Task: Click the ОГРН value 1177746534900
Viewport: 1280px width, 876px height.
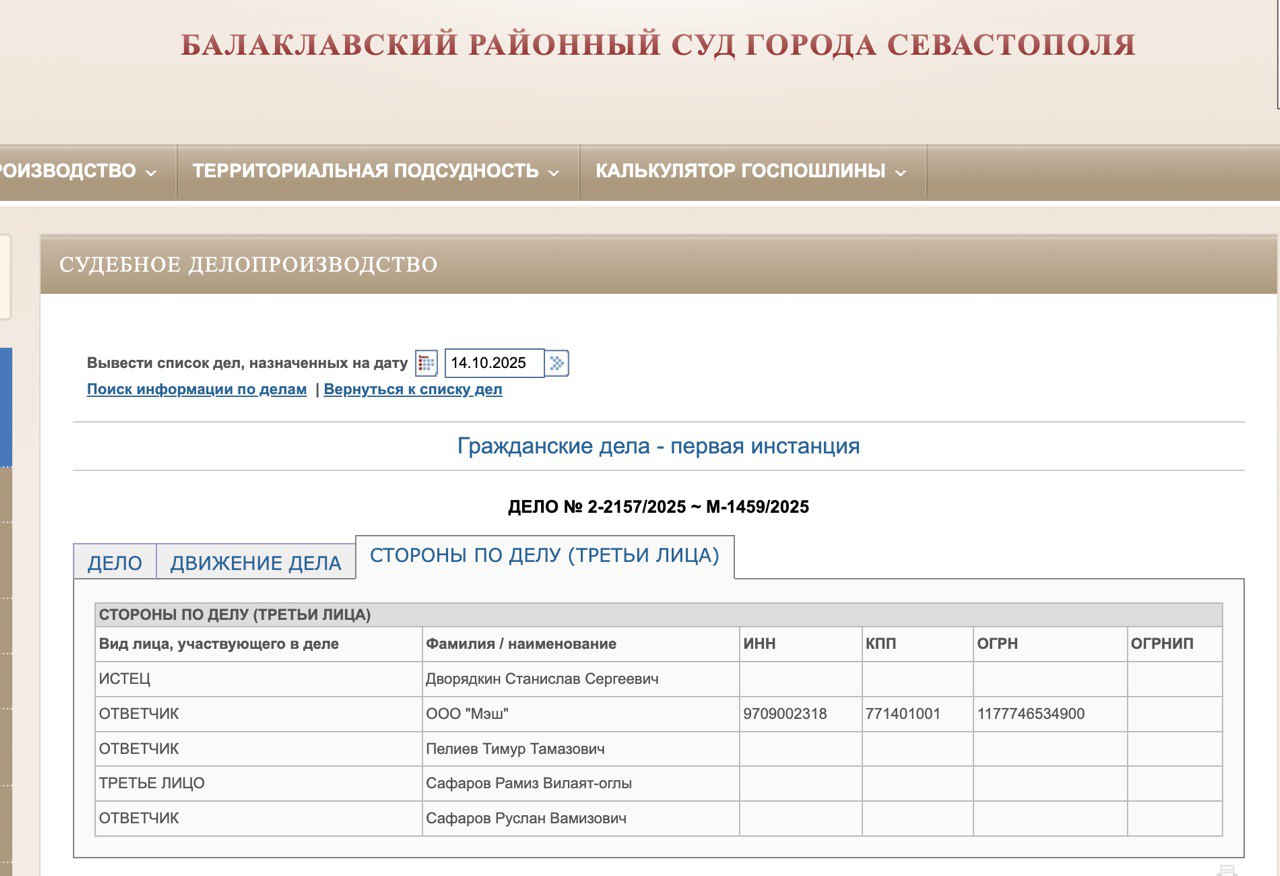Action: coord(1030,714)
